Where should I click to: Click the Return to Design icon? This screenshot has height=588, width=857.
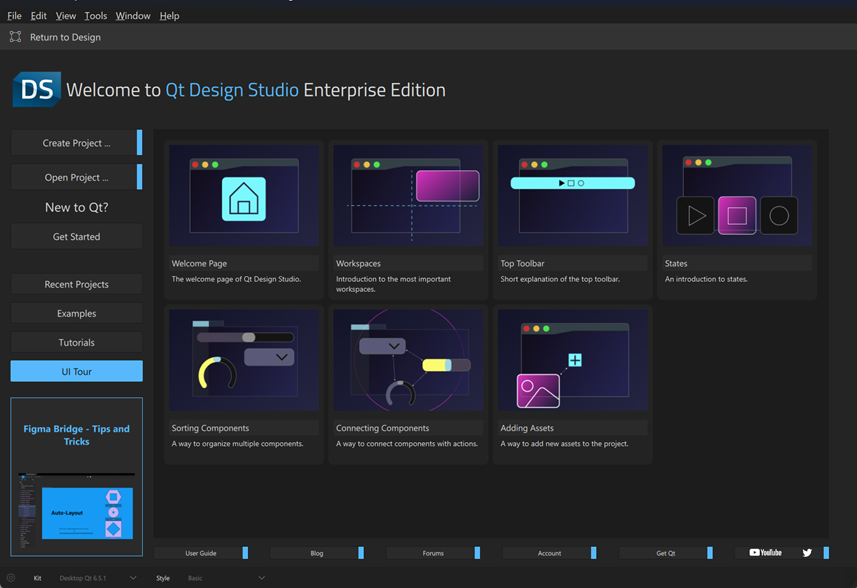click(14, 36)
